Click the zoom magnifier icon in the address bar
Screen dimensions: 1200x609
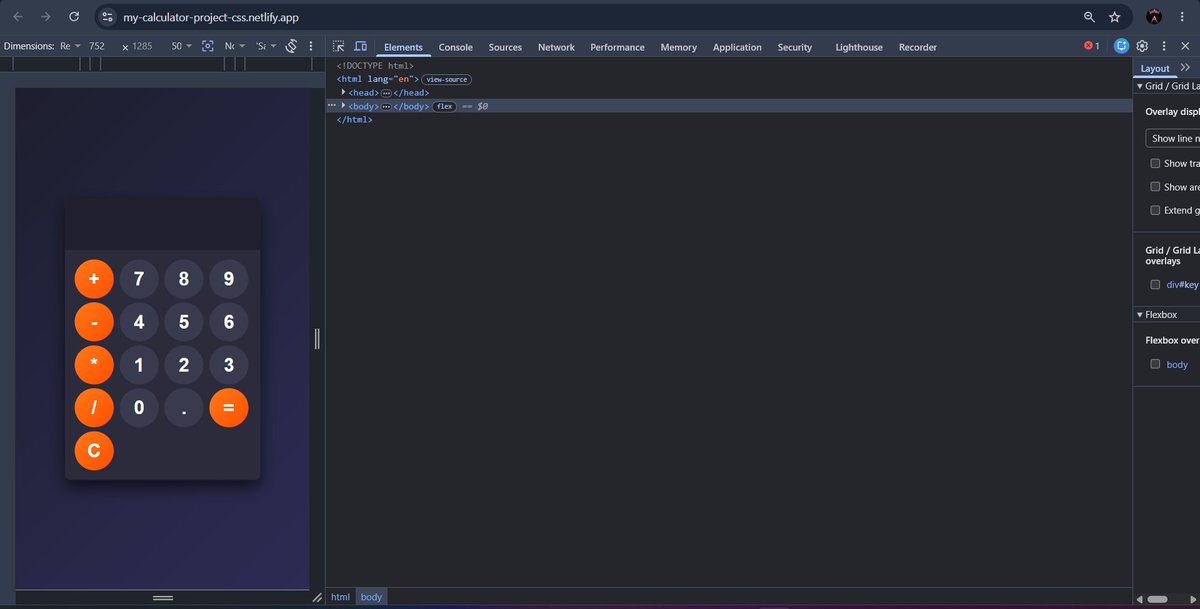pyautogui.click(x=1089, y=17)
